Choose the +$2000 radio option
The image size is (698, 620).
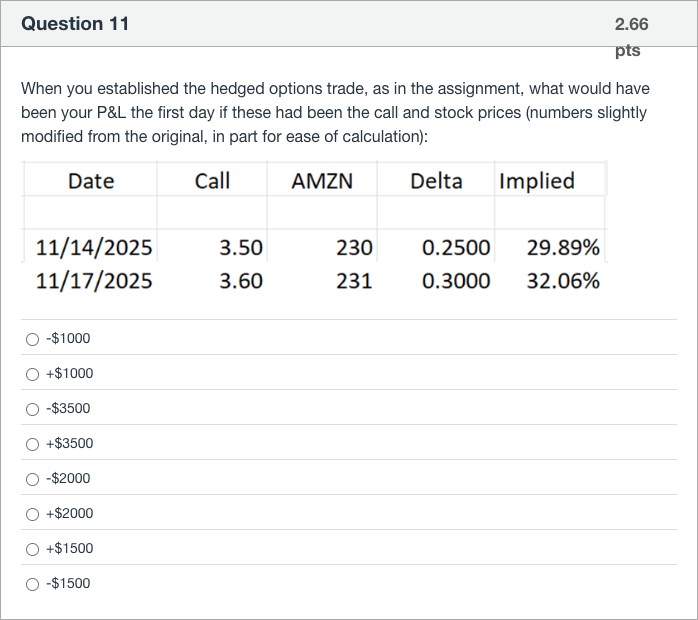point(33,514)
